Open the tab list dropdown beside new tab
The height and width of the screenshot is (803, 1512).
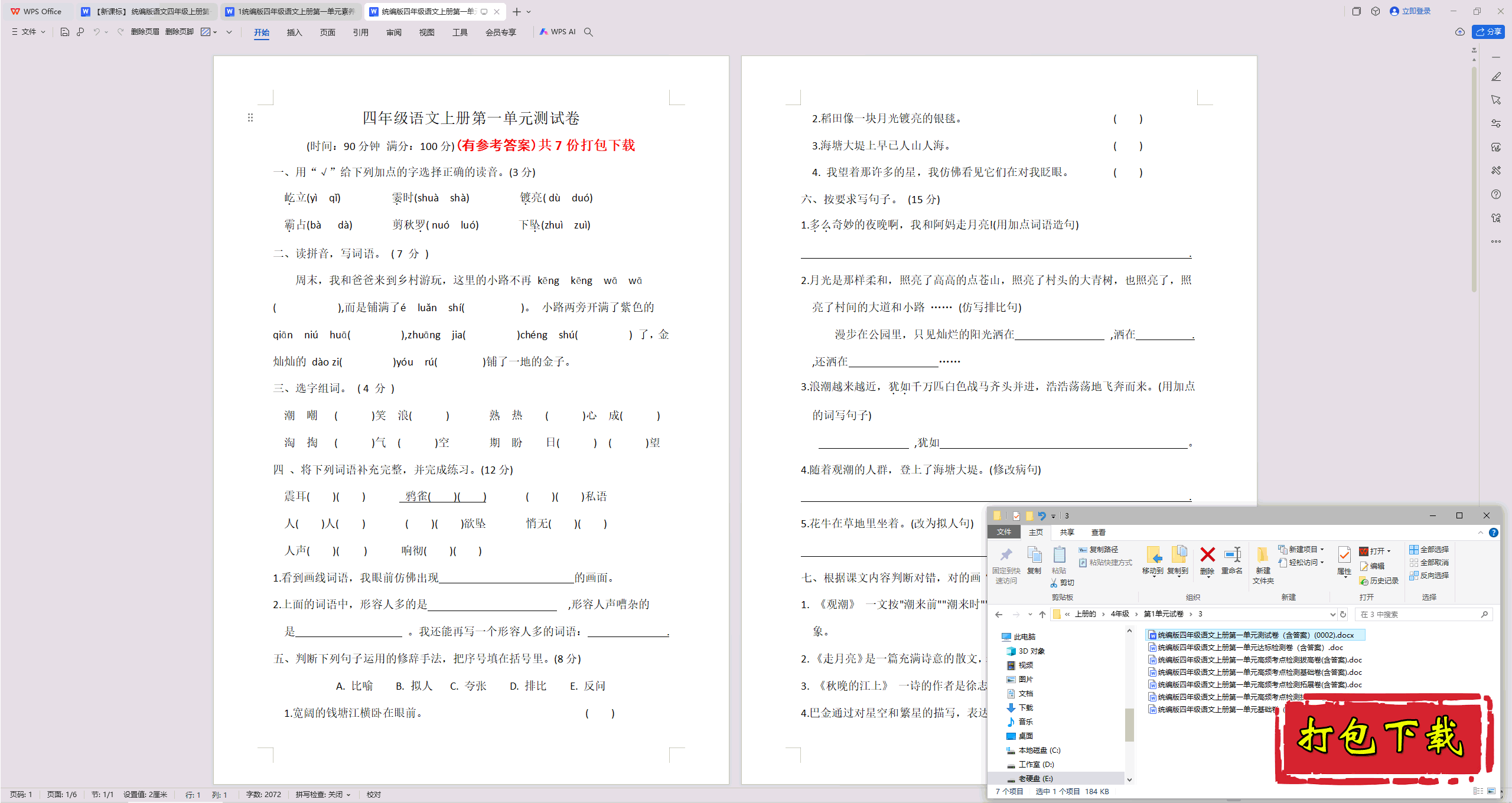click(x=529, y=11)
